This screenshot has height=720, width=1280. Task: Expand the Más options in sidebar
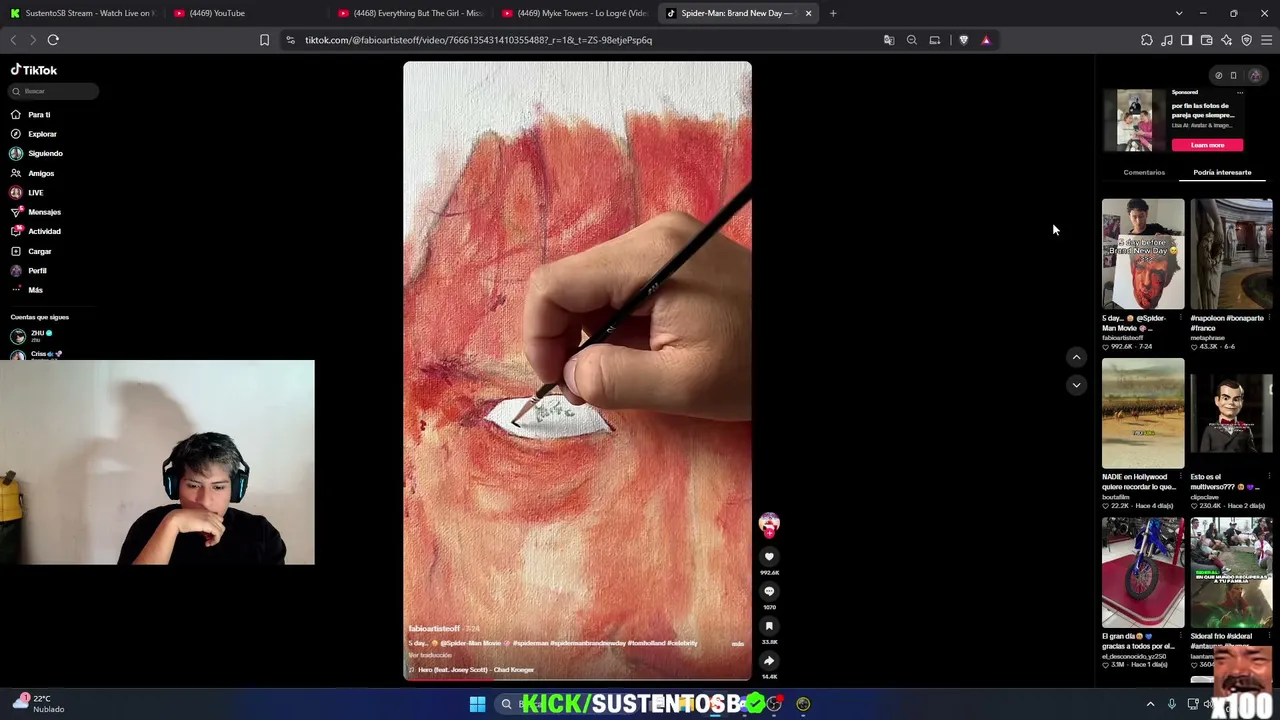35,290
